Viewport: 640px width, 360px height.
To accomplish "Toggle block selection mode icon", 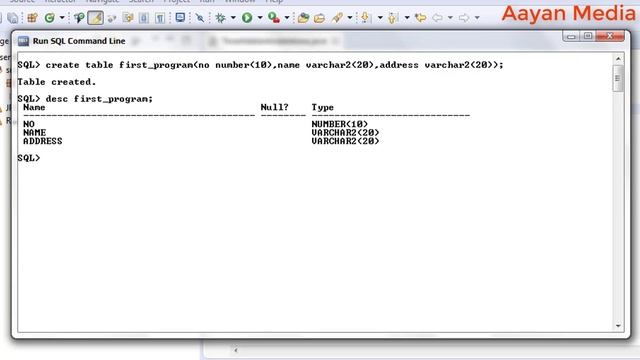I will coord(144,18).
